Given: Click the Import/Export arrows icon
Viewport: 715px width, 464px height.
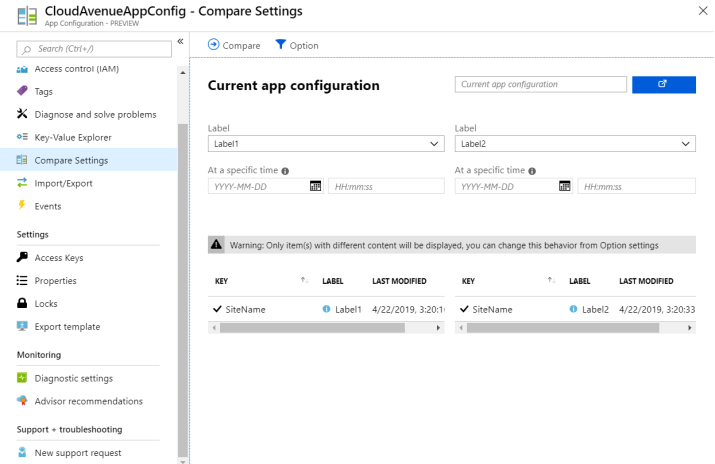Looking at the screenshot, I should point(22,183).
